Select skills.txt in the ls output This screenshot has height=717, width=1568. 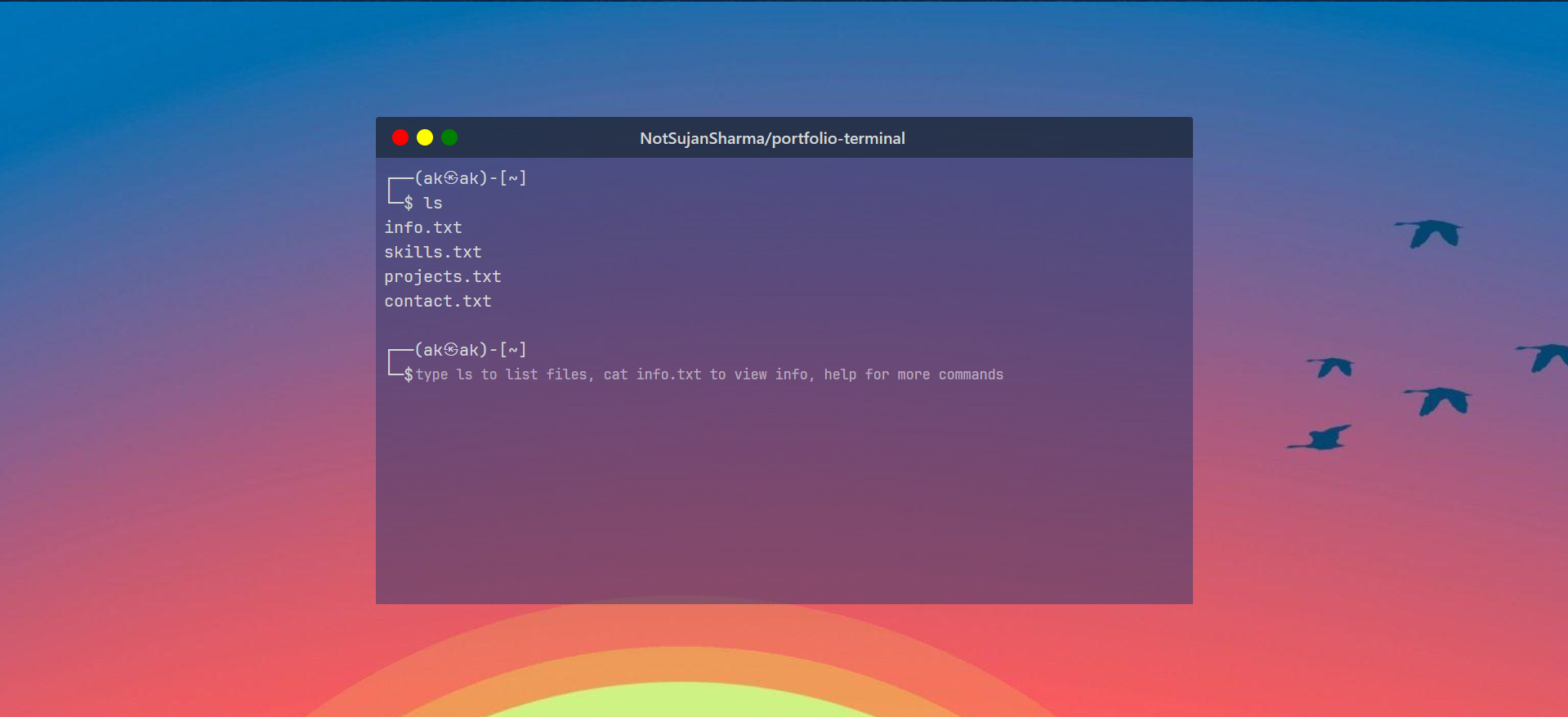coord(433,252)
